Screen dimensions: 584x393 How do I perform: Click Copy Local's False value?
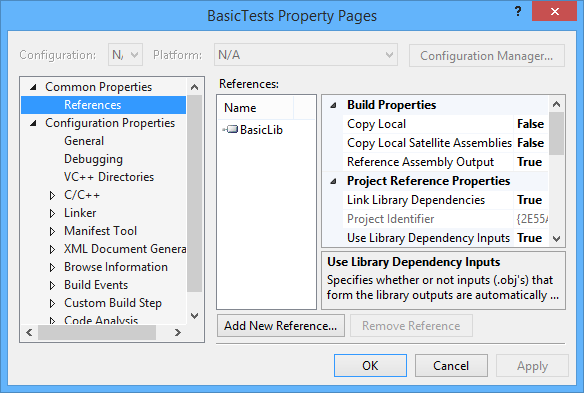[530, 124]
